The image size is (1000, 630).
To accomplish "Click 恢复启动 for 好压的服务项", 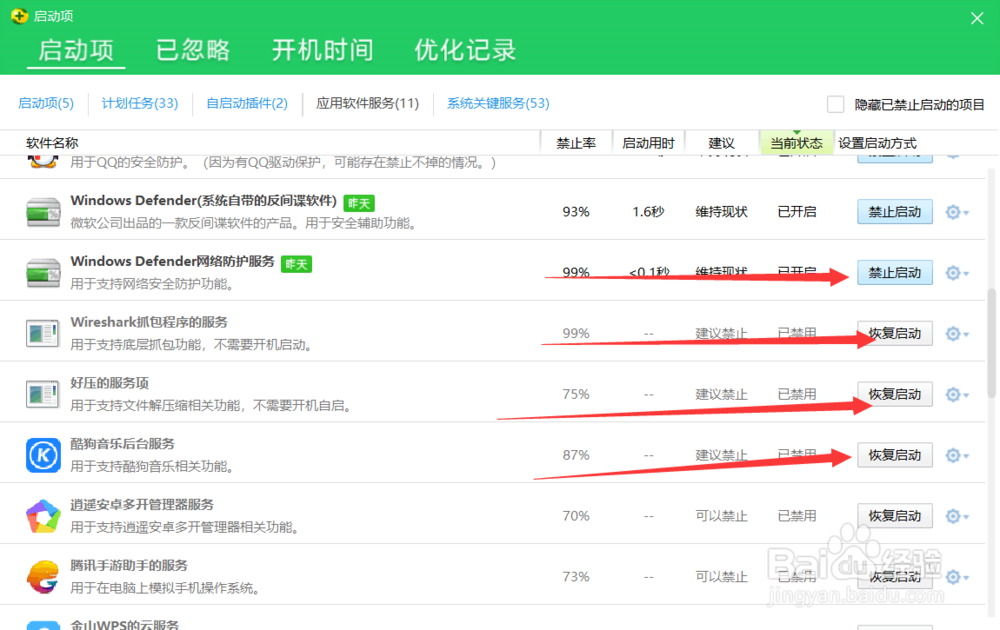I will (895, 394).
